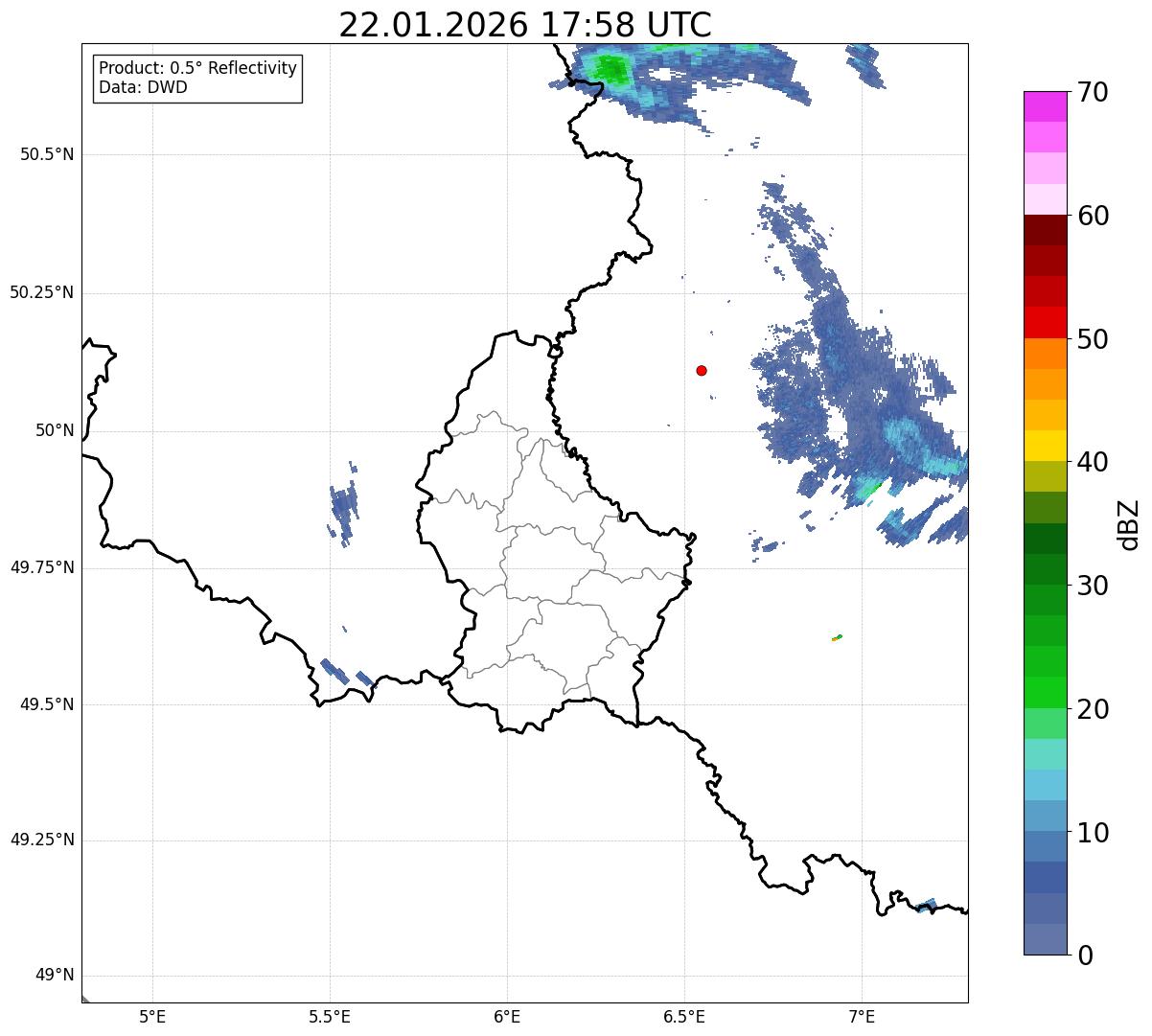The width and height of the screenshot is (1152, 1036).
Task: Click the red location marker dot
Action: coord(702,370)
